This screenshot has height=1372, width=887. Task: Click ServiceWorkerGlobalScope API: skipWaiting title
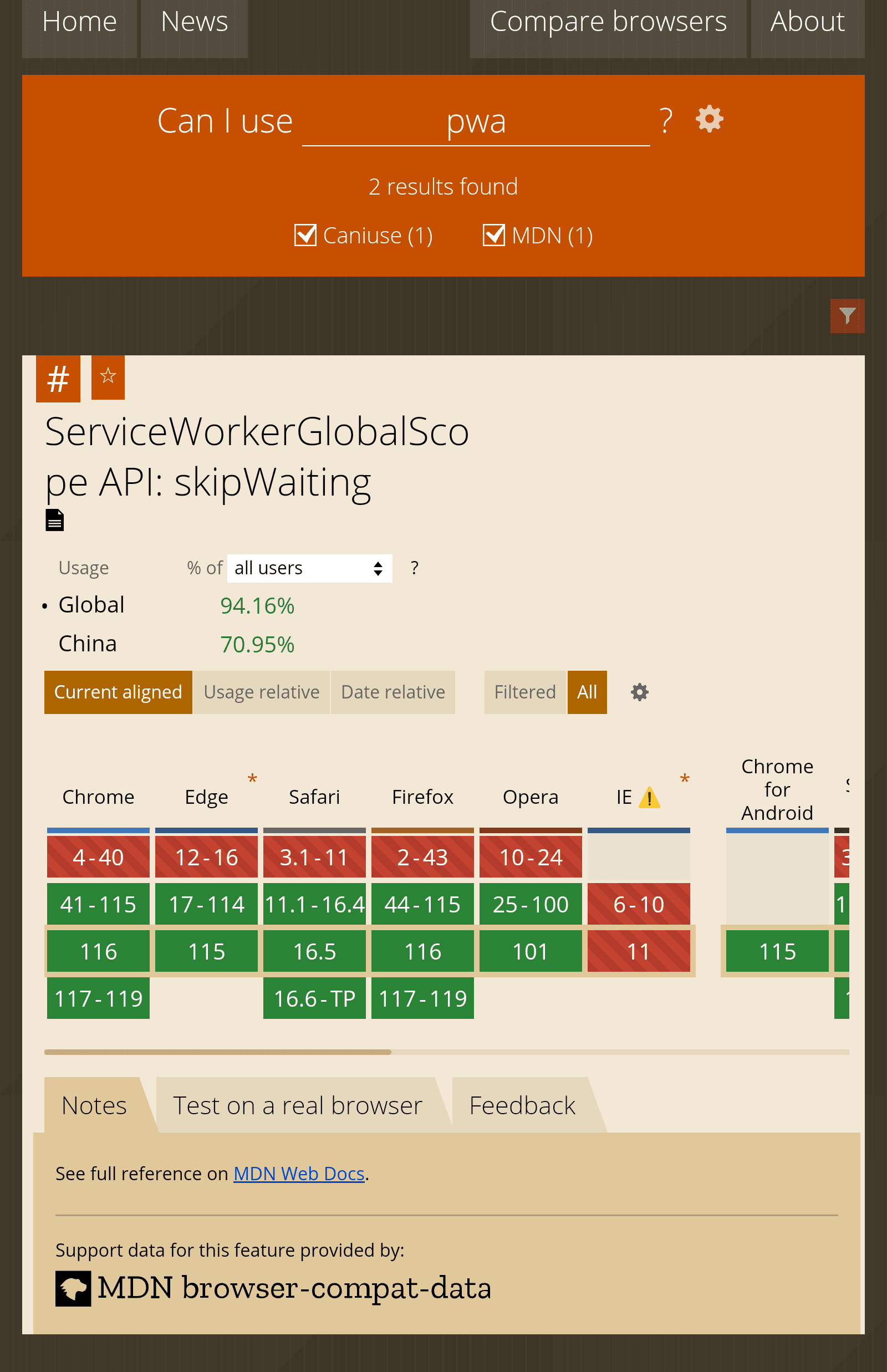257,456
